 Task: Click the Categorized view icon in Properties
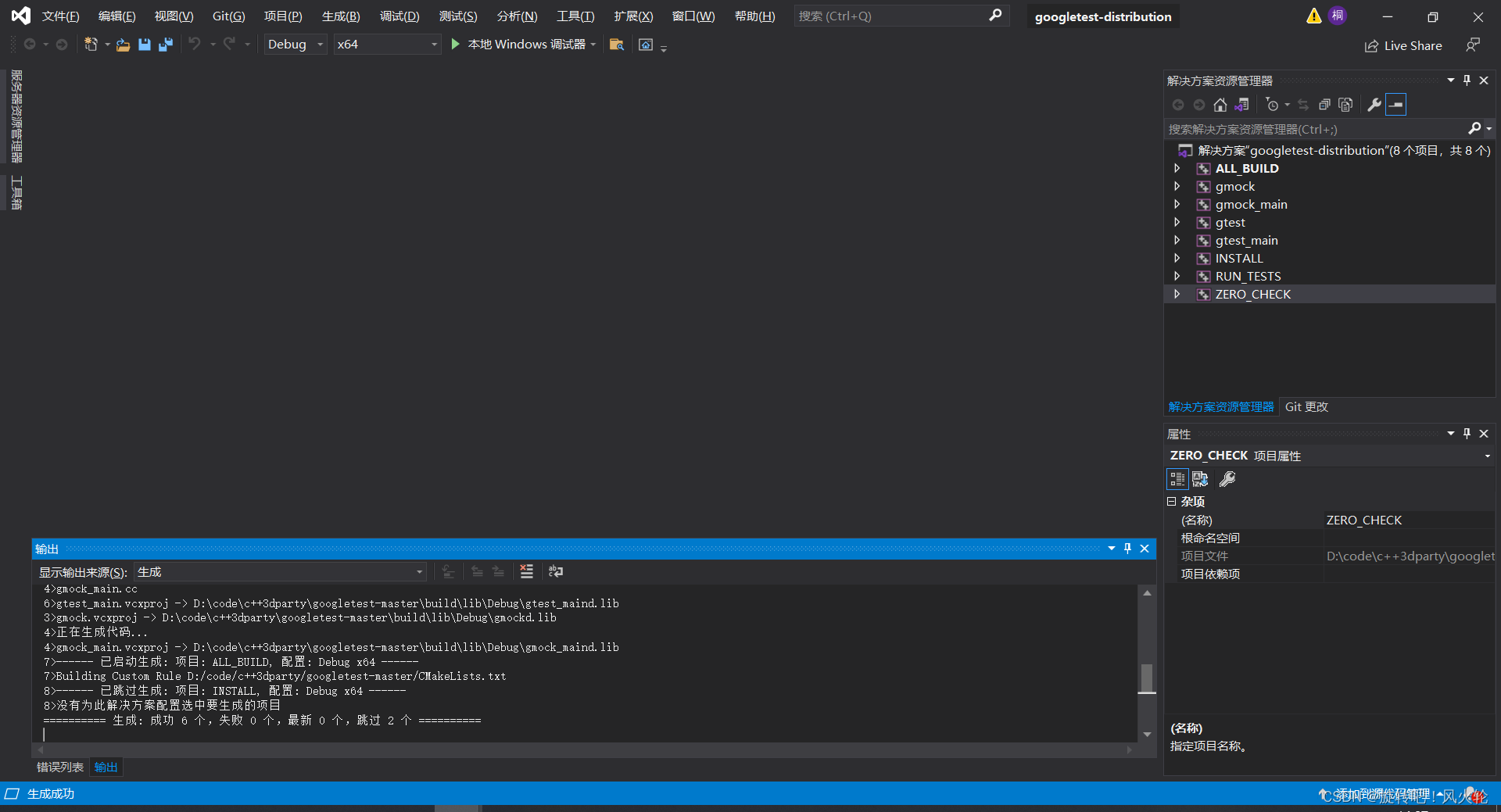tap(1177, 479)
